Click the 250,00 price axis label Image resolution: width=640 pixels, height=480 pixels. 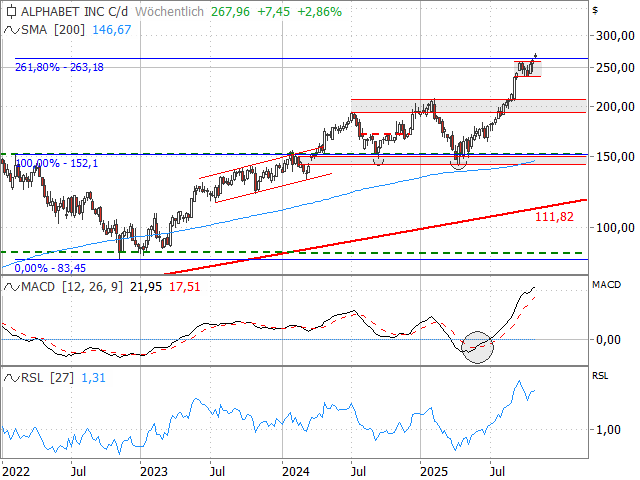pos(615,67)
